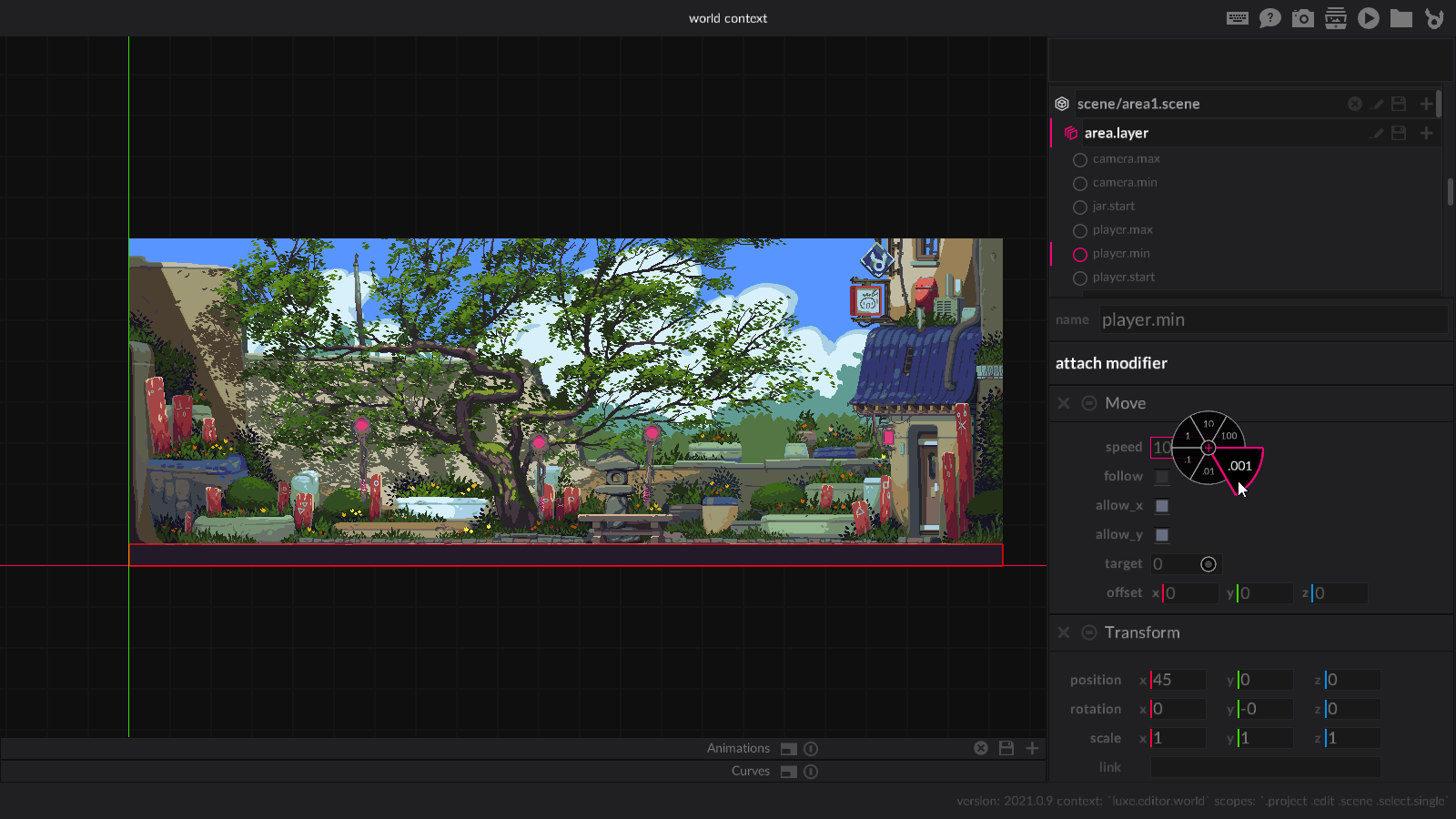Screen dimensions: 1456x819
Task: Open the help question bubble icon
Action: tap(1270, 18)
